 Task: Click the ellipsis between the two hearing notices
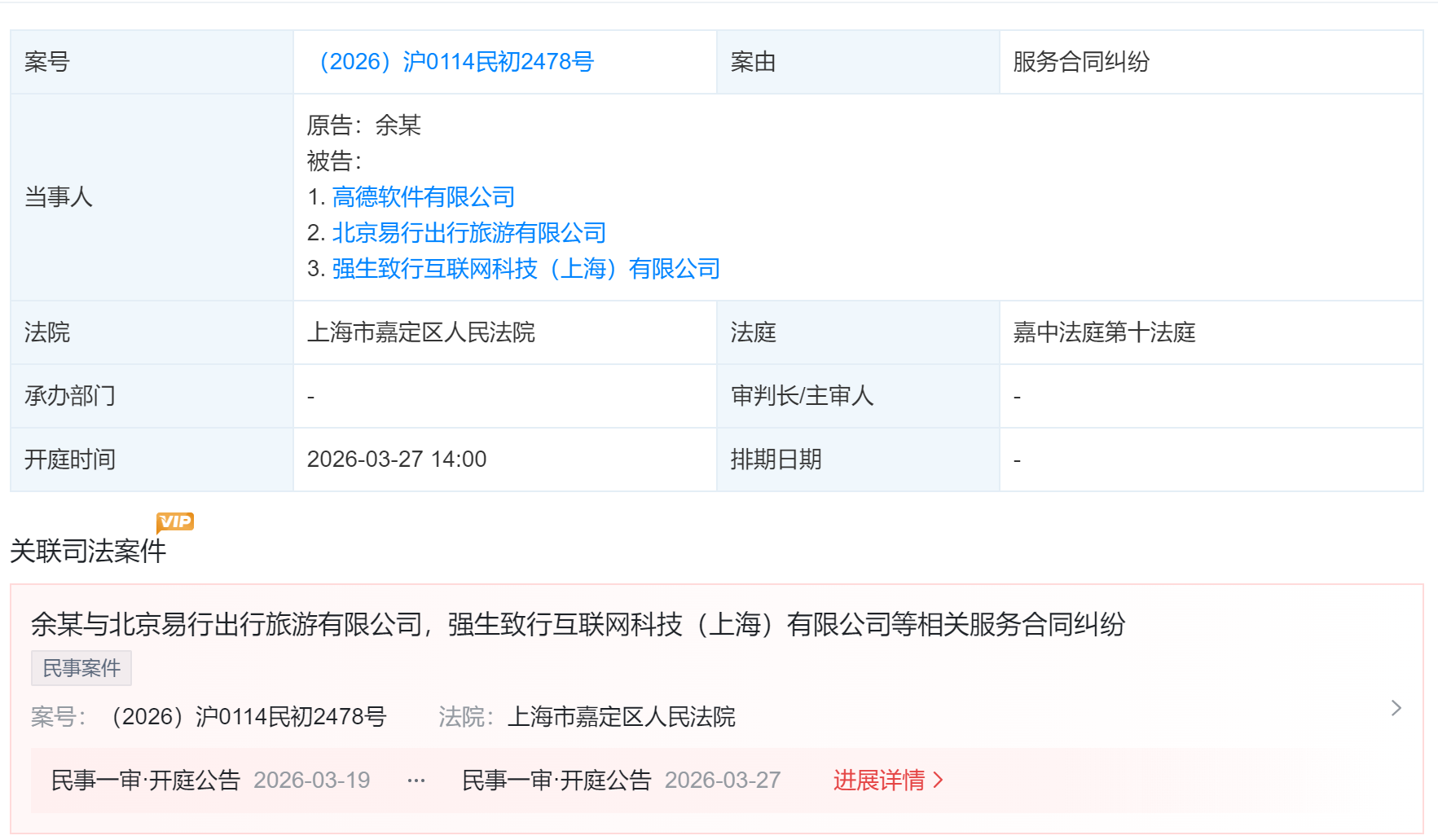[x=416, y=781]
